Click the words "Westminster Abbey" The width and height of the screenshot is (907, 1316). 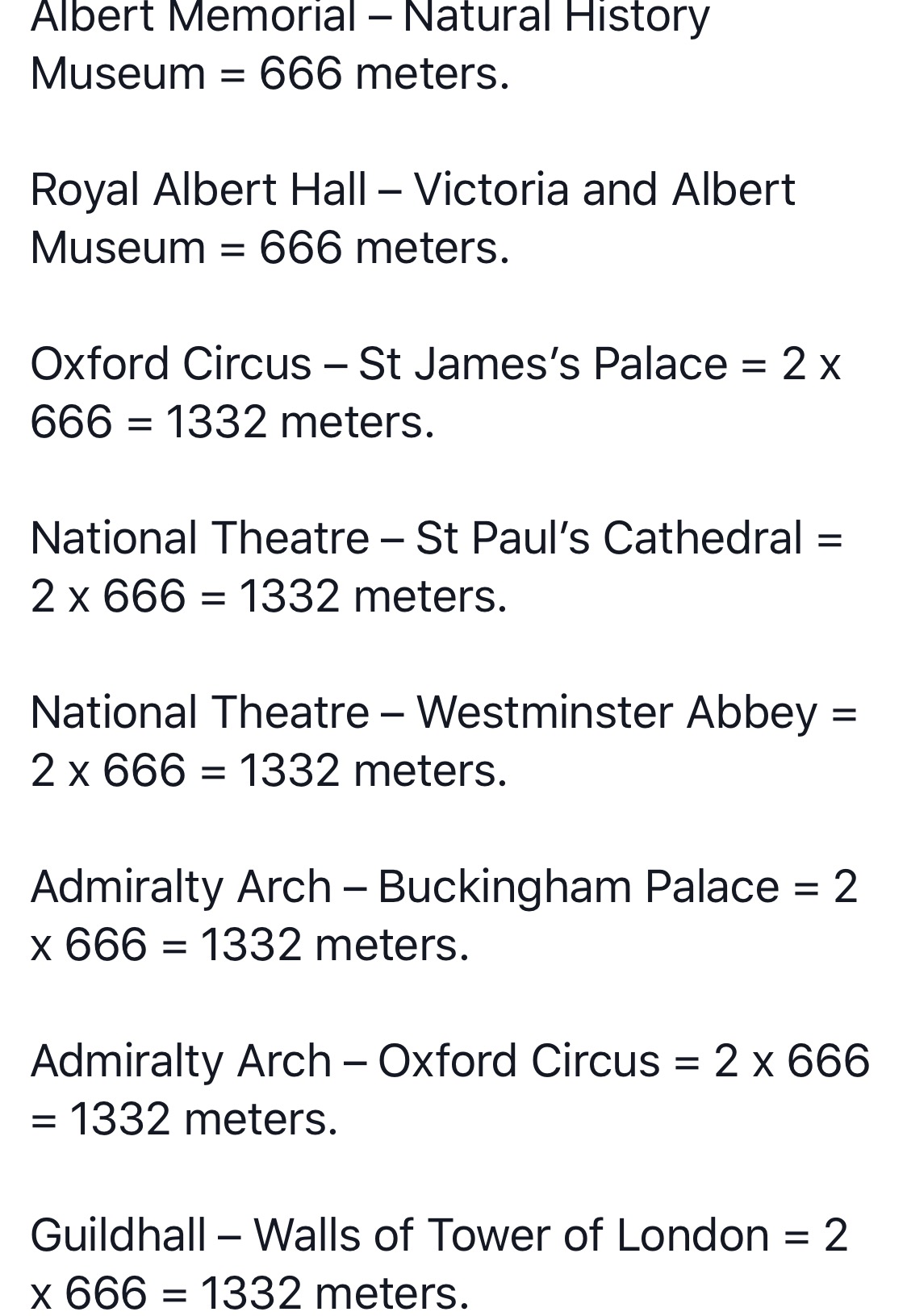click(617, 712)
